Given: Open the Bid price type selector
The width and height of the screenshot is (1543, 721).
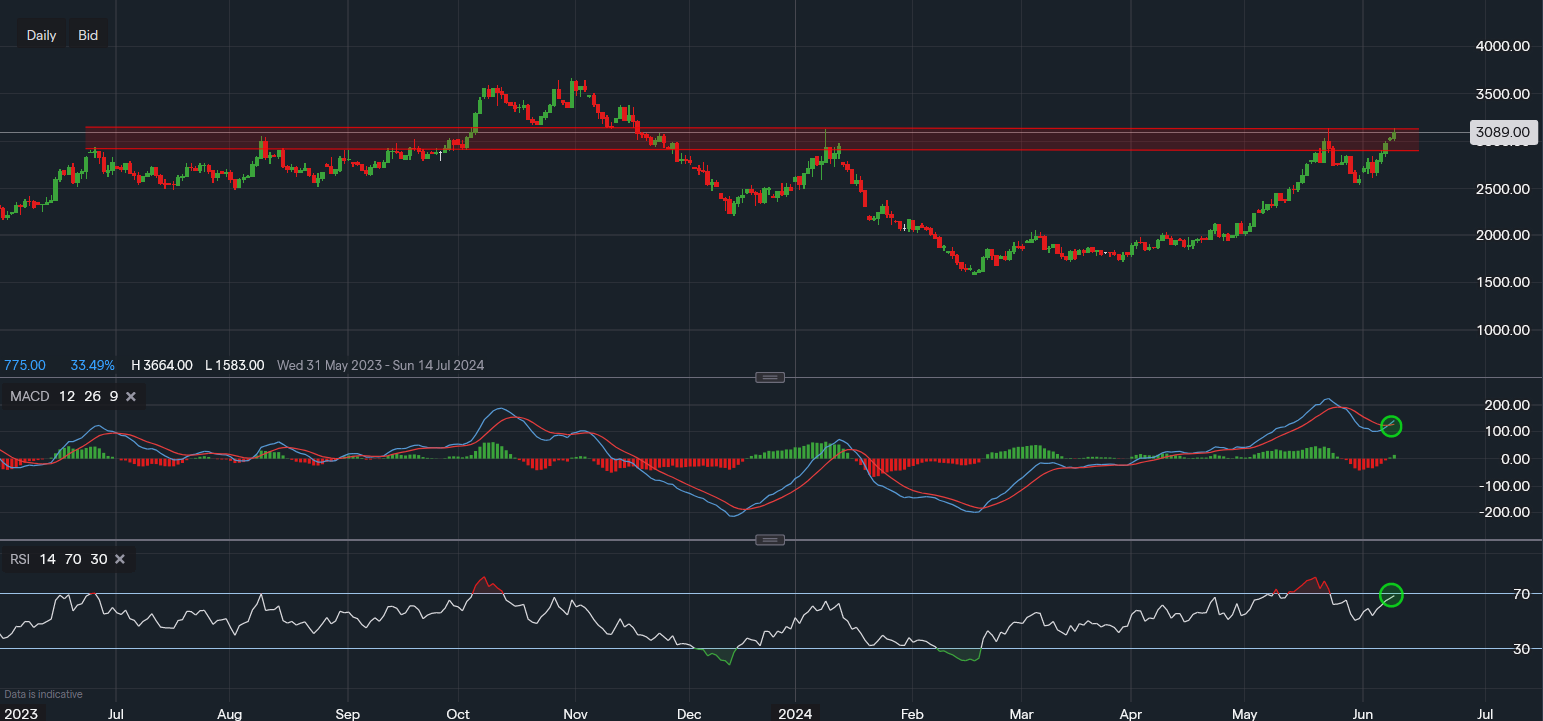Looking at the screenshot, I should [88, 35].
